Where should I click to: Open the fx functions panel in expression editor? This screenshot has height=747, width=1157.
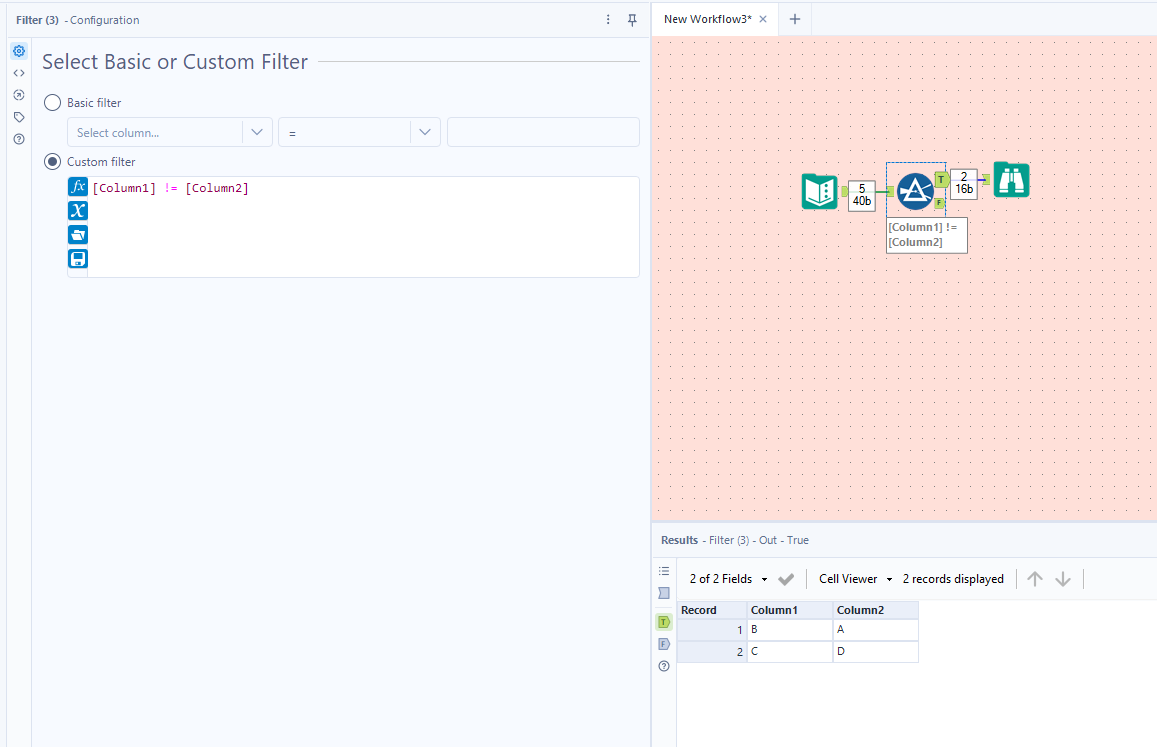[x=77, y=186]
